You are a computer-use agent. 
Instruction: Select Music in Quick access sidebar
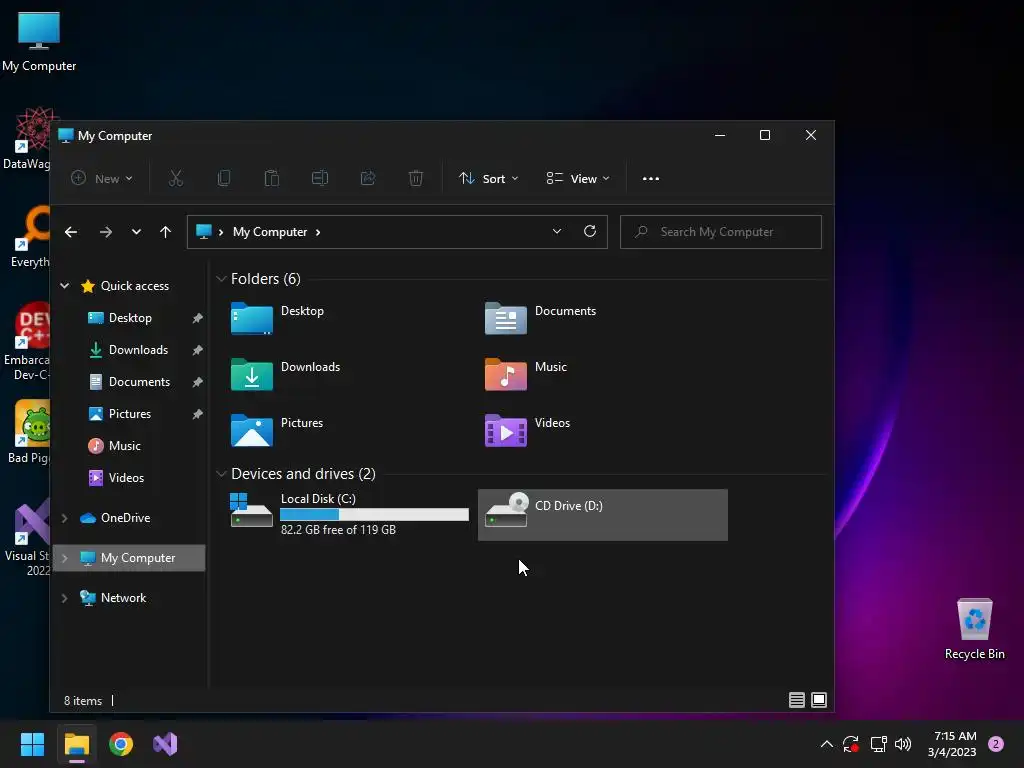124,446
